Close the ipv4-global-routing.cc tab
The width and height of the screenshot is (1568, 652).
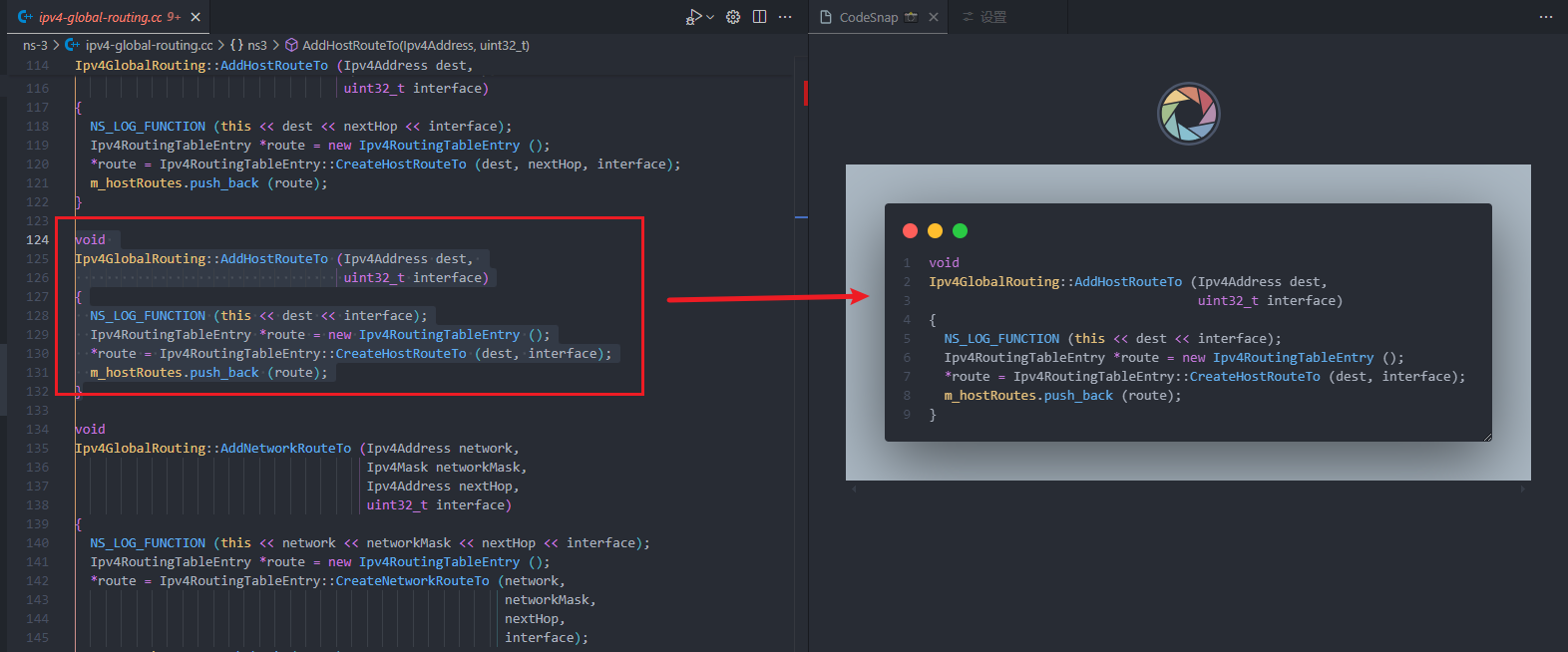[196, 17]
